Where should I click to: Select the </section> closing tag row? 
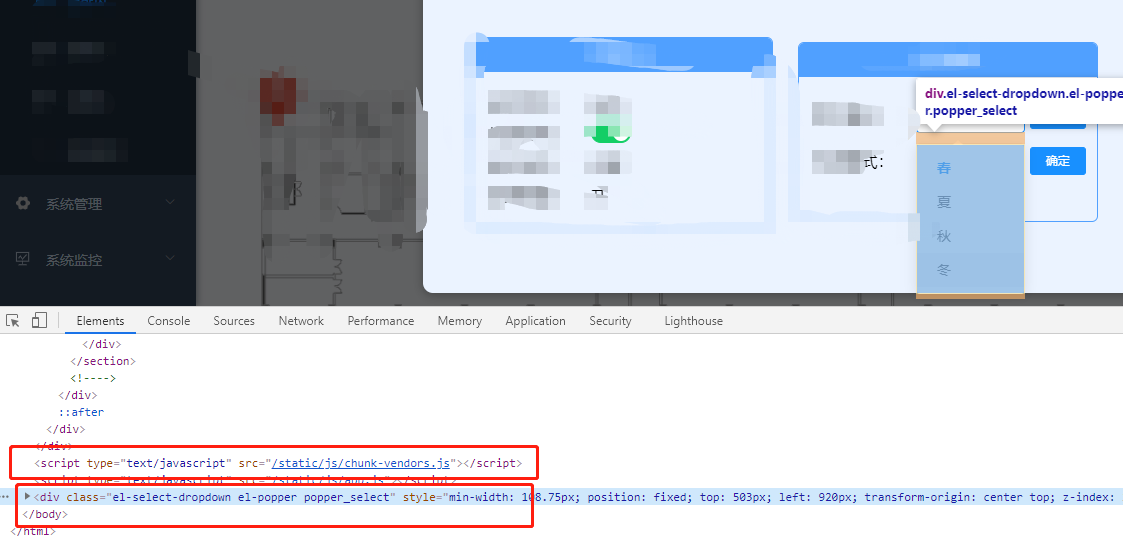point(103,360)
